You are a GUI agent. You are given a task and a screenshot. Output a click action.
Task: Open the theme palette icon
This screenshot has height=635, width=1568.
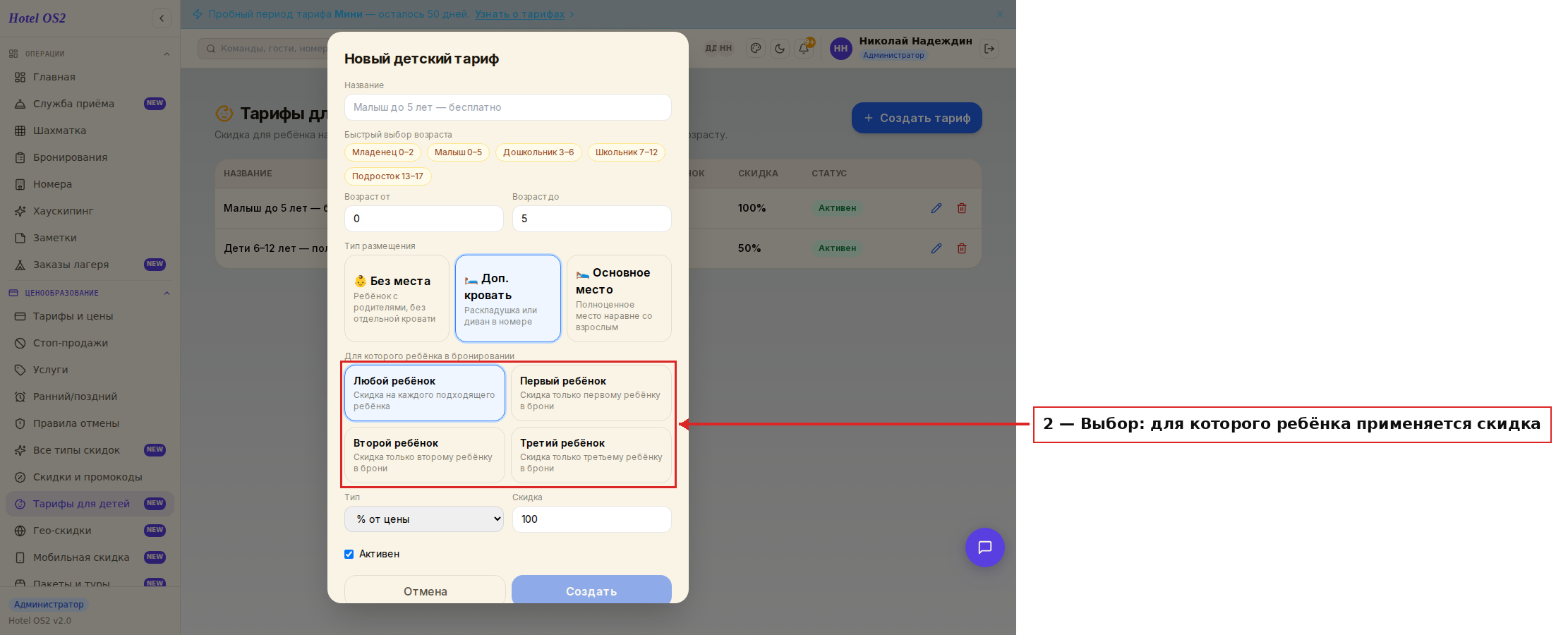click(756, 49)
